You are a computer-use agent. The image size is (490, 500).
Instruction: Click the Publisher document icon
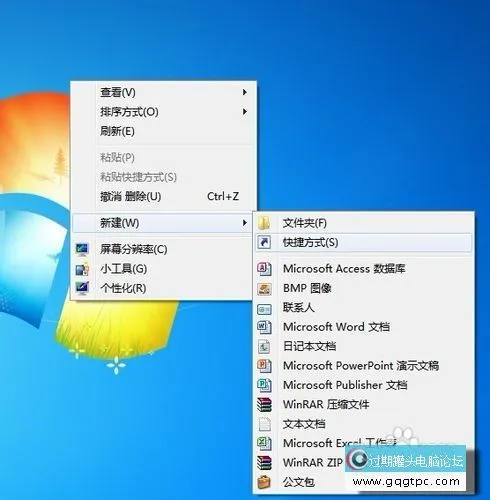click(x=264, y=385)
